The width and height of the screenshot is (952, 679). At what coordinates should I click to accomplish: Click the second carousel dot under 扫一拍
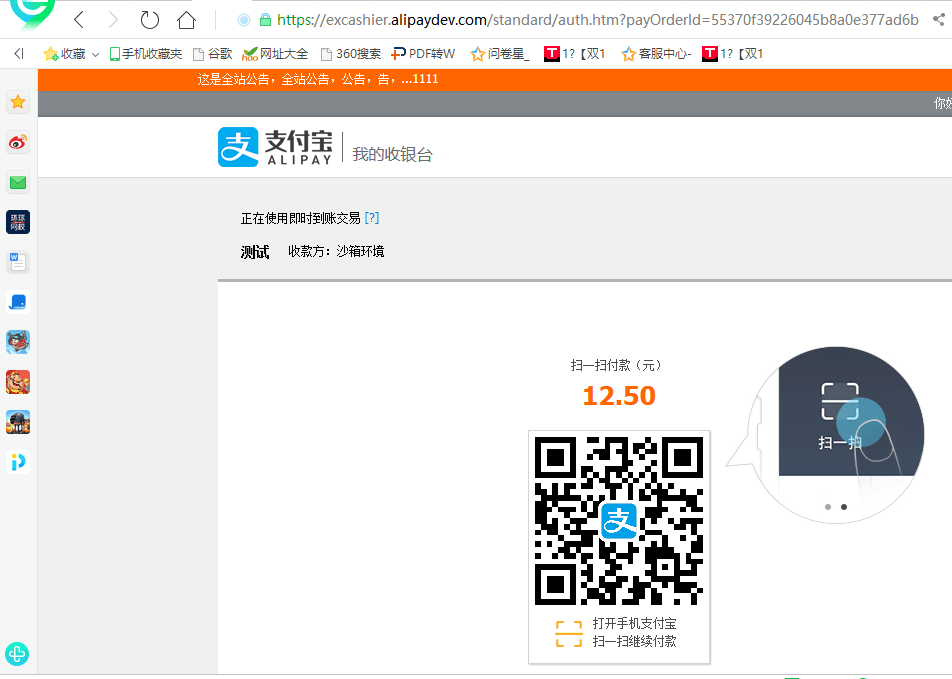[x=844, y=507]
